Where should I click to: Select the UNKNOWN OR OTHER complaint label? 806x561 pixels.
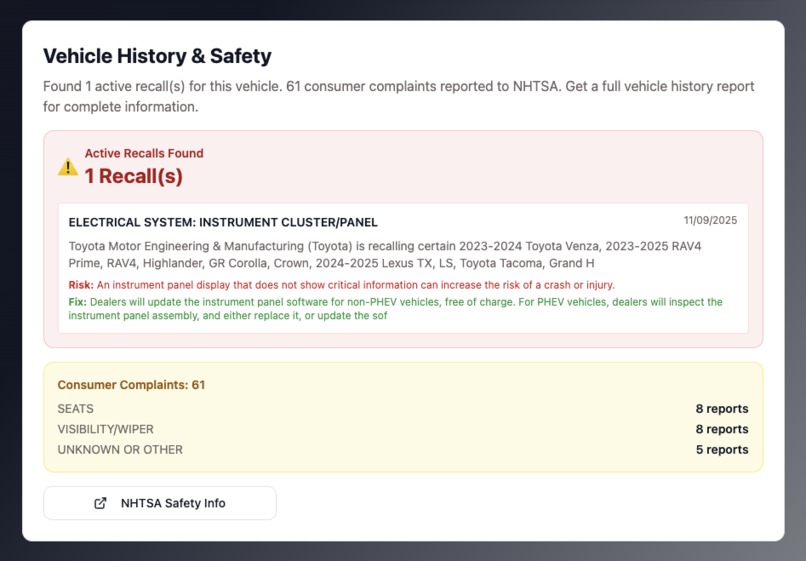point(120,449)
